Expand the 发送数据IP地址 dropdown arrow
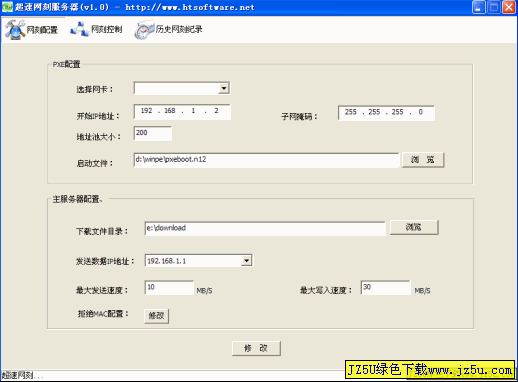Image resolution: width=518 pixels, height=382 pixels. [x=246, y=260]
